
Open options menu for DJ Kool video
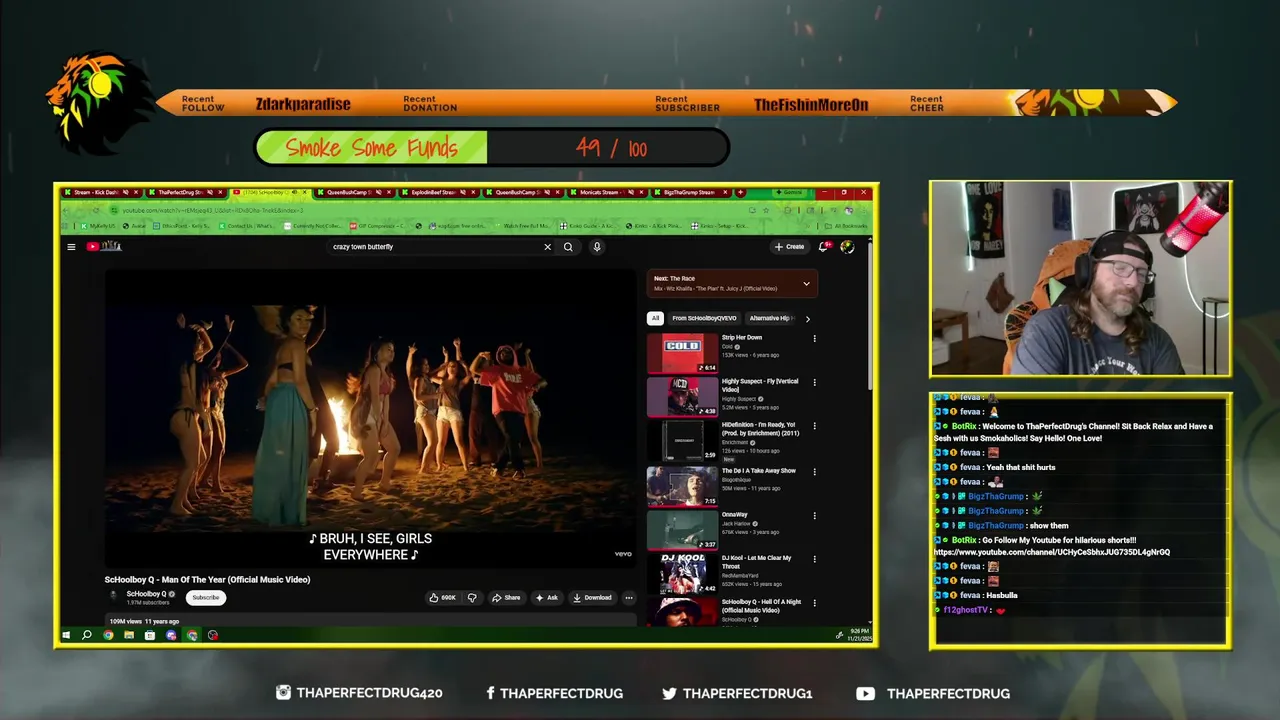pos(814,560)
